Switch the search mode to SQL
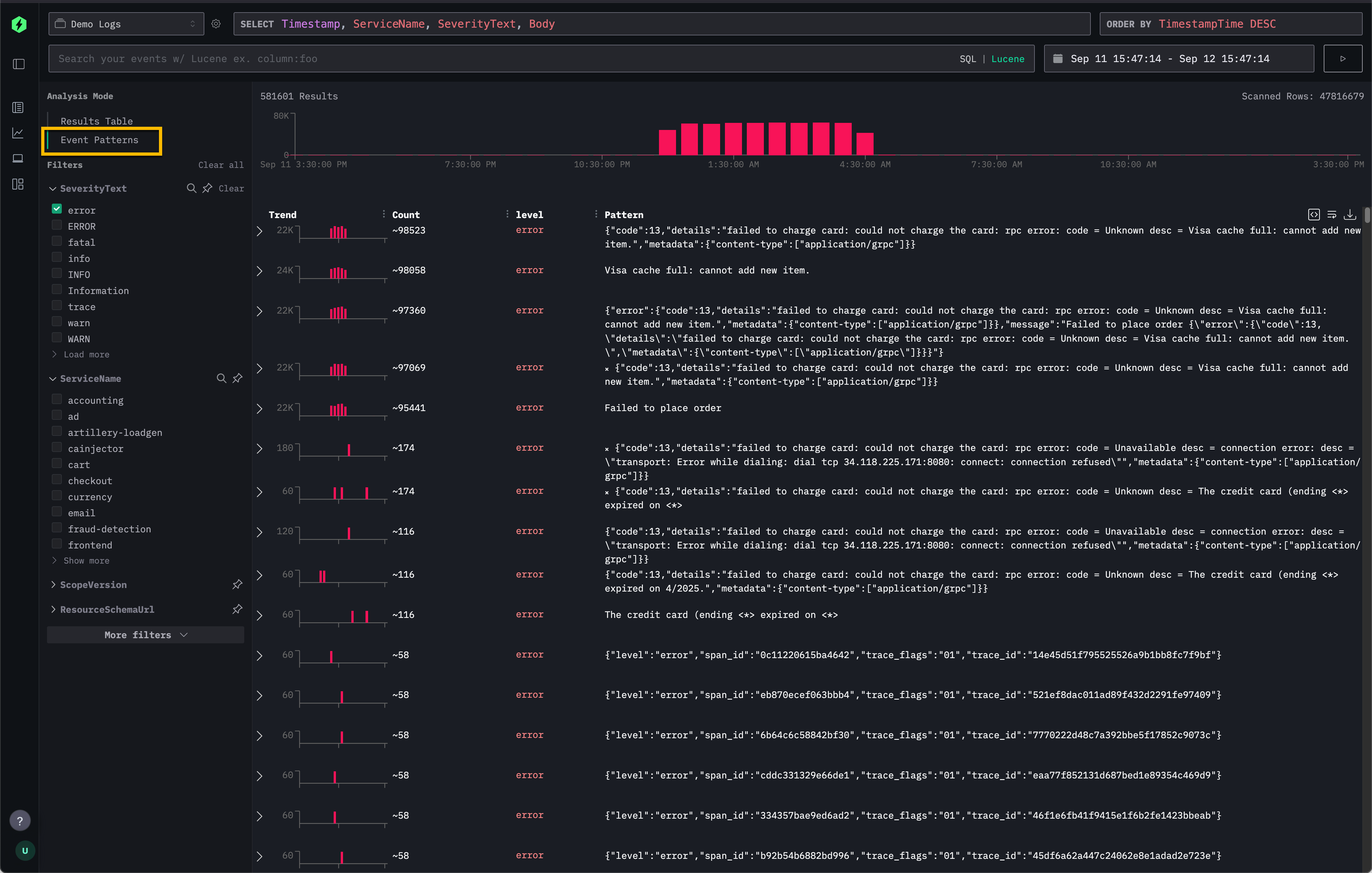This screenshot has height=873, width=1372. pos(968,59)
